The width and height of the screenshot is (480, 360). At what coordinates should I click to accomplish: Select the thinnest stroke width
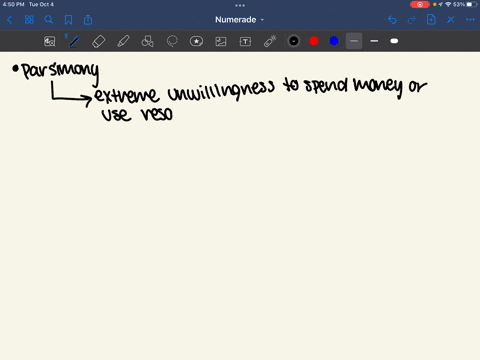coord(354,41)
